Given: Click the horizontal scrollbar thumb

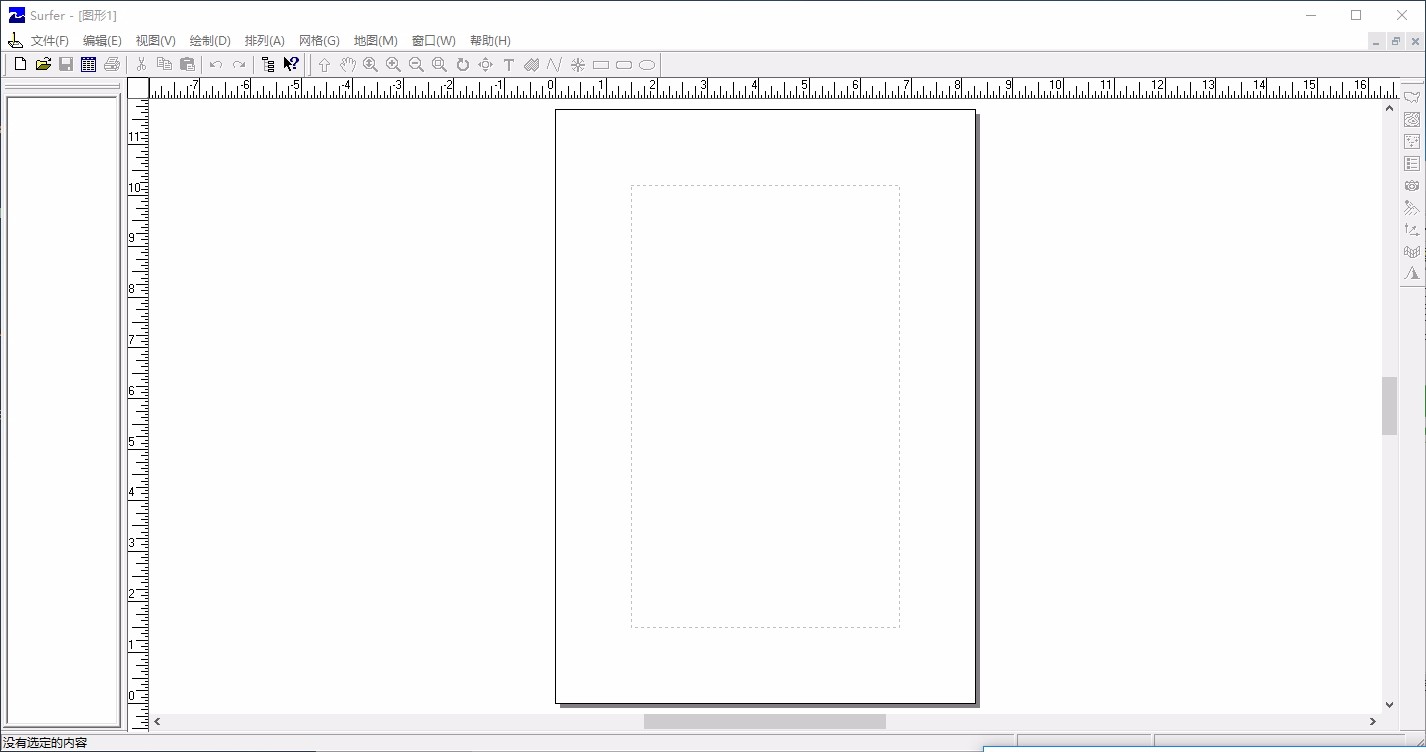Looking at the screenshot, I should tap(765, 721).
